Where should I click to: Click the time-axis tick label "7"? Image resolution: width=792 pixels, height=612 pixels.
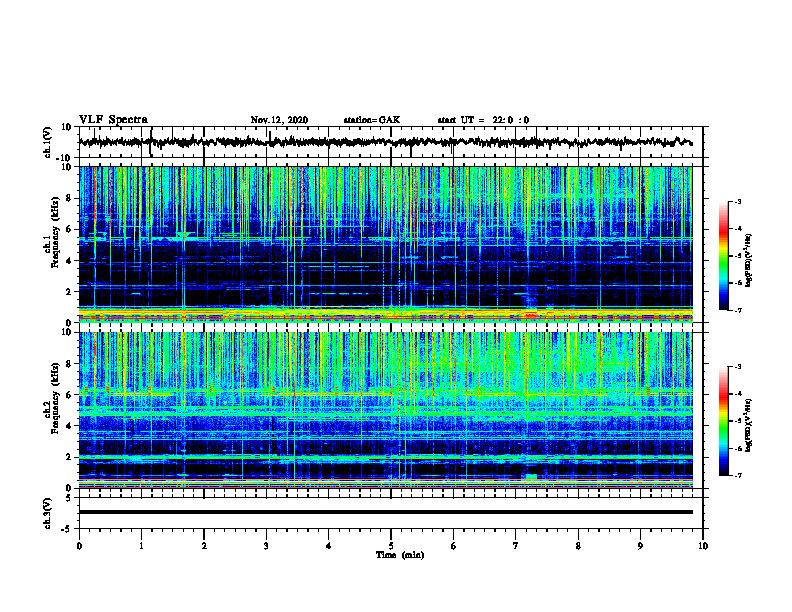(516, 546)
